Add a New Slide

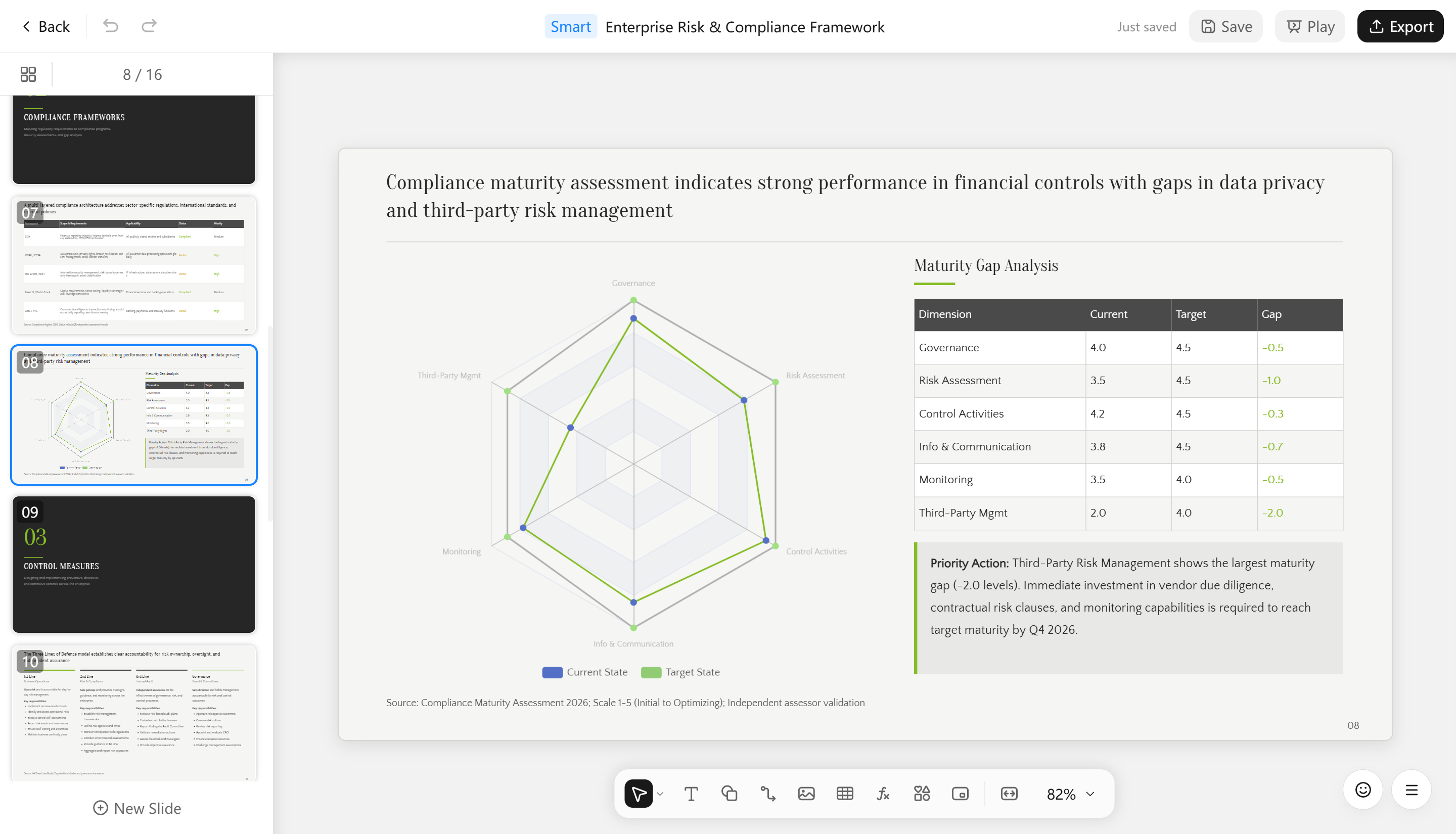137,808
